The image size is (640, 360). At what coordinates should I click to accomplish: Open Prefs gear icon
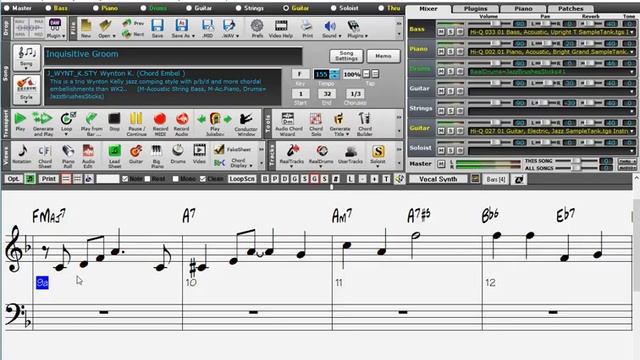point(257,29)
